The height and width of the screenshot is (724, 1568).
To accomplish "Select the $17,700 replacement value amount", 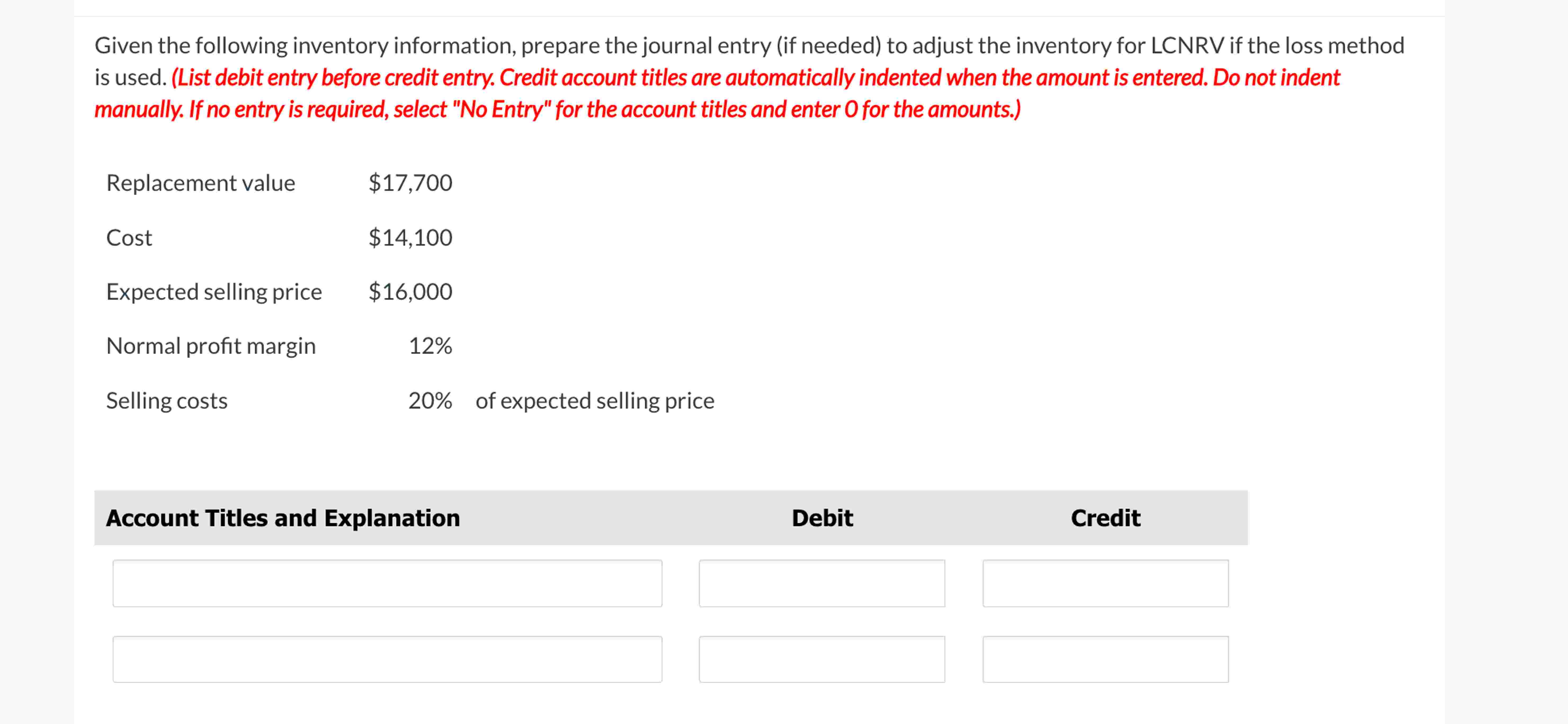I will point(410,182).
